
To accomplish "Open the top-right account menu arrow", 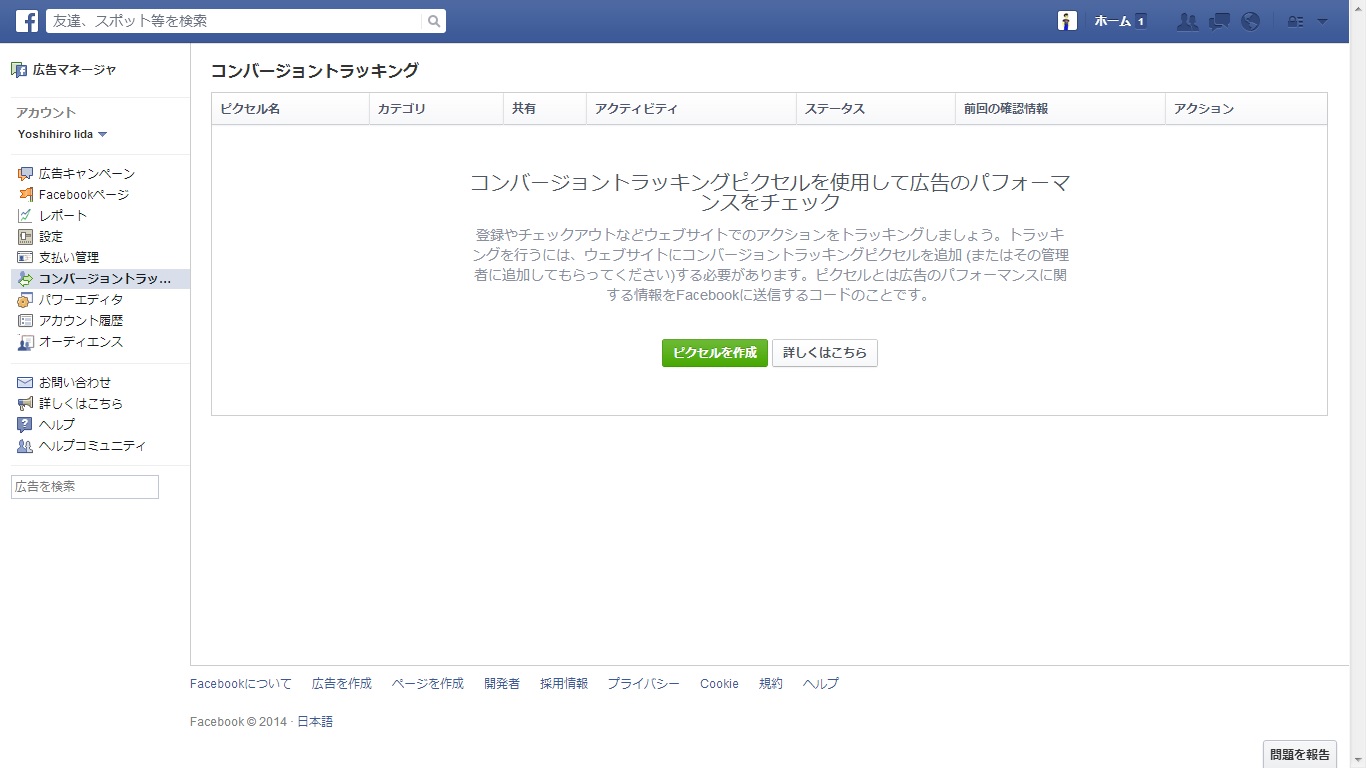I will [1322, 21].
